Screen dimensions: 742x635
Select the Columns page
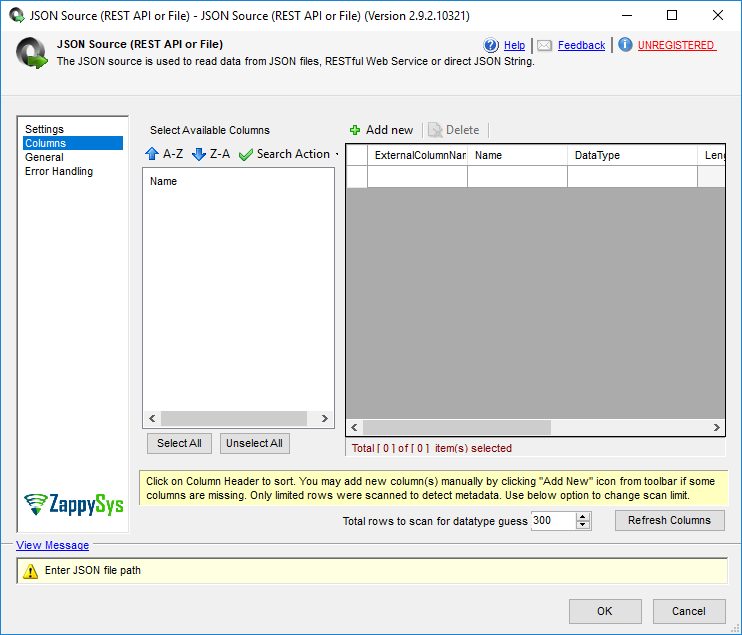click(73, 143)
